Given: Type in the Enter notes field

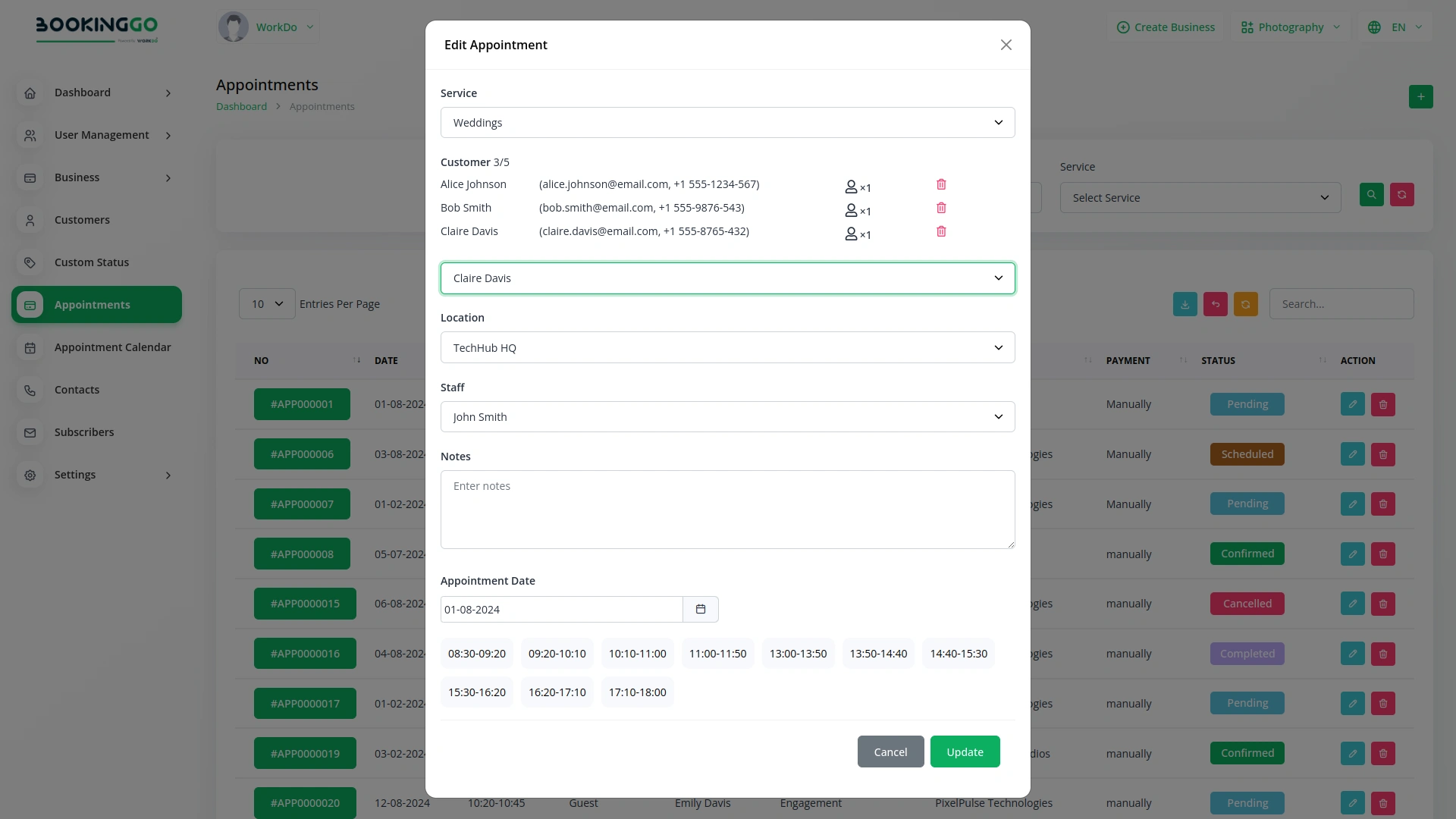Looking at the screenshot, I should (x=727, y=509).
